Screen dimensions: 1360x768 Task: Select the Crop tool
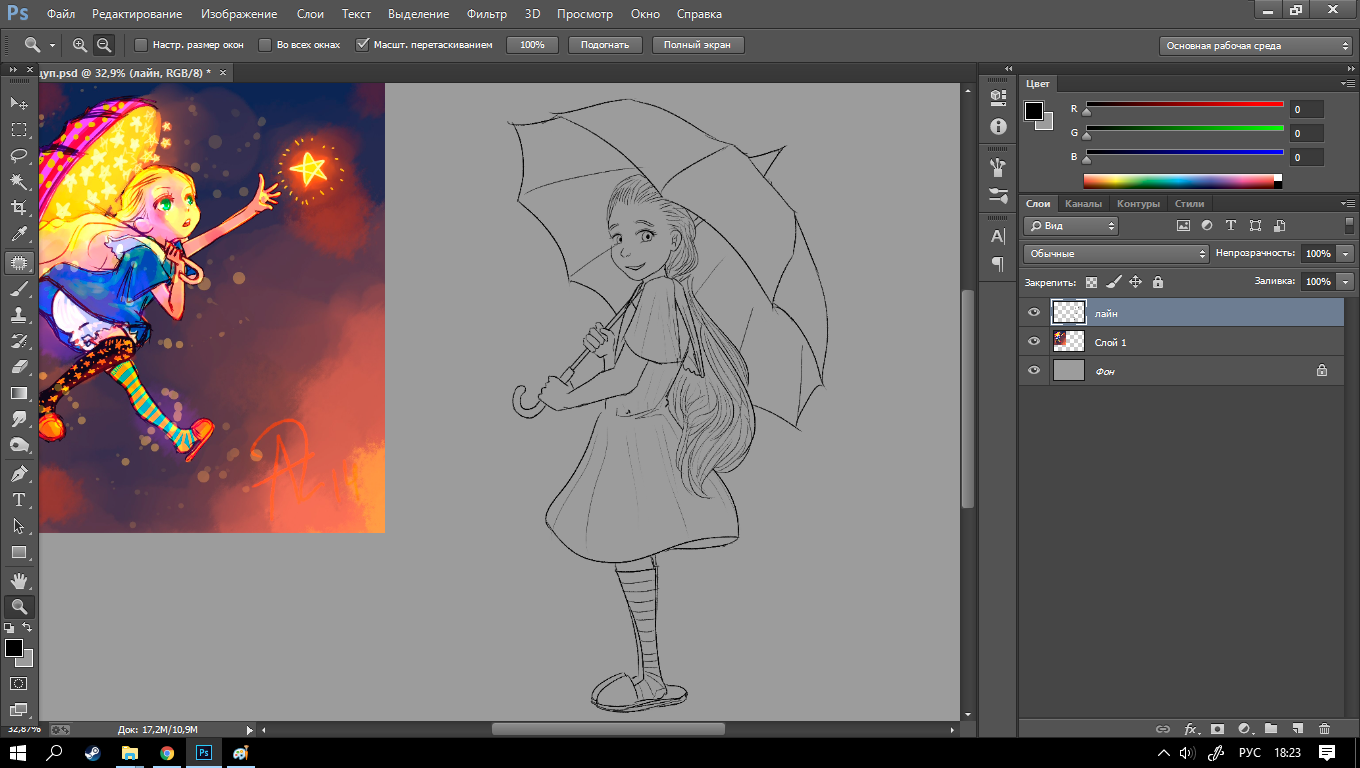19,207
